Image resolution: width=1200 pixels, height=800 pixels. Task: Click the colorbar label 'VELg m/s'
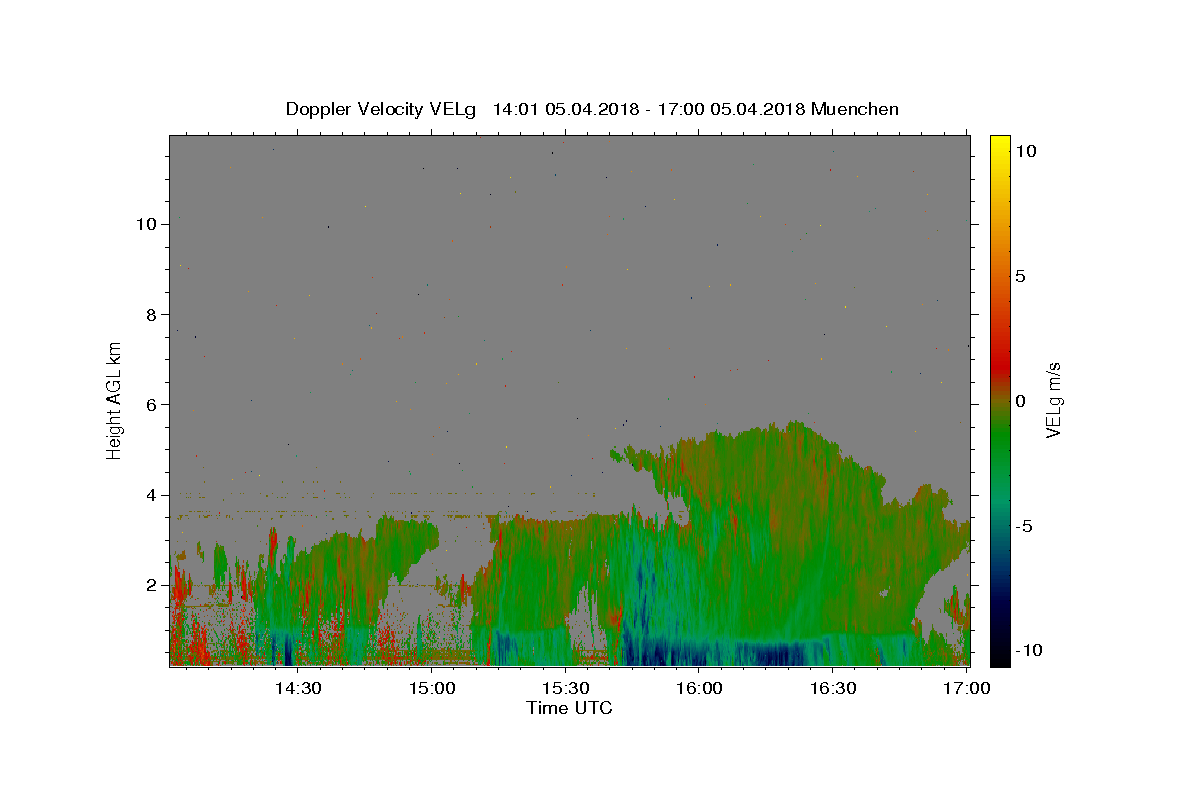tap(1053, 400)
